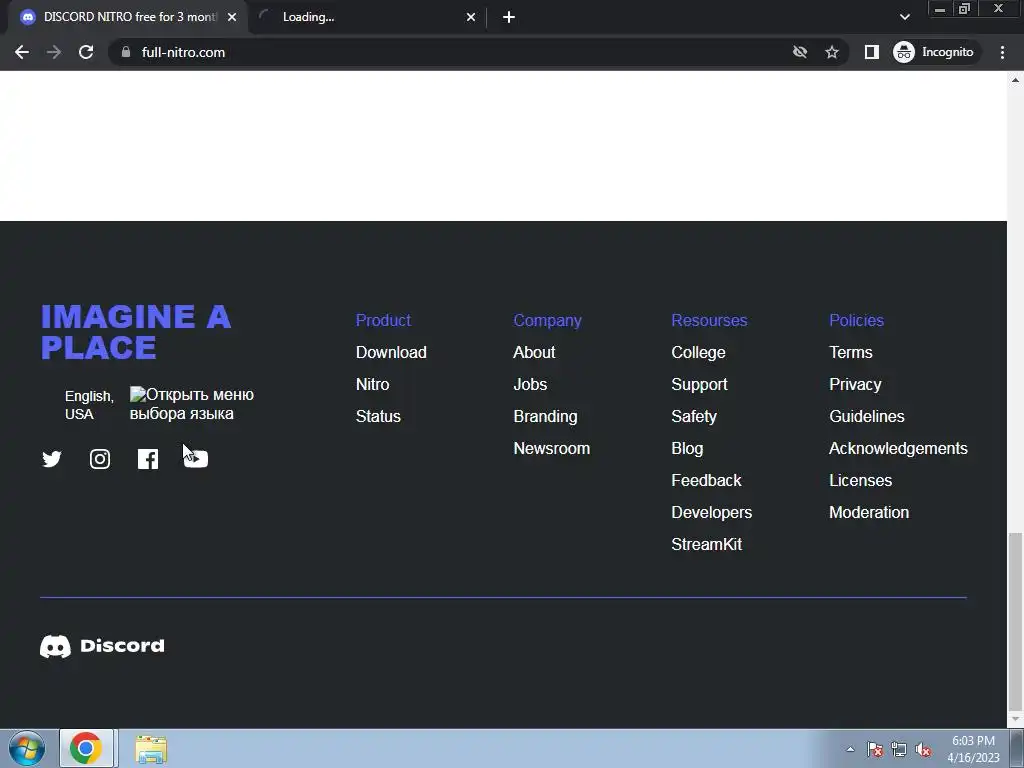Close the Discord Nitro tab
Viewport: 1024px width, 768px height.
pos(232,17)
